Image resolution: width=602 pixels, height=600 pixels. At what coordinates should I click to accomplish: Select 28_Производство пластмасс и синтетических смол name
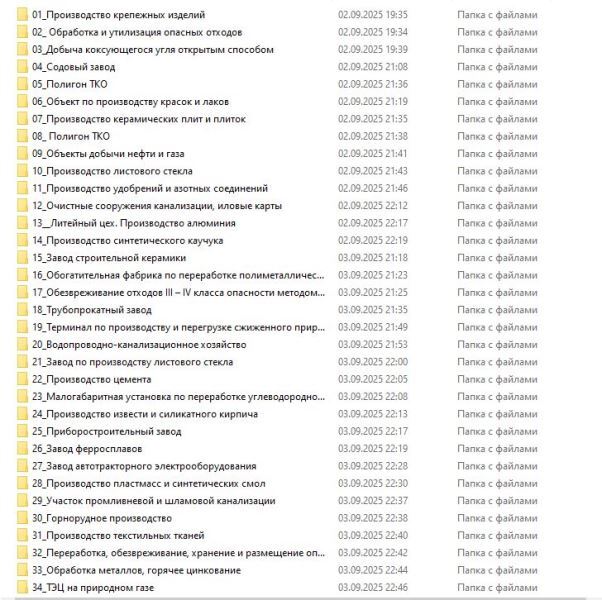pos(149,484)
